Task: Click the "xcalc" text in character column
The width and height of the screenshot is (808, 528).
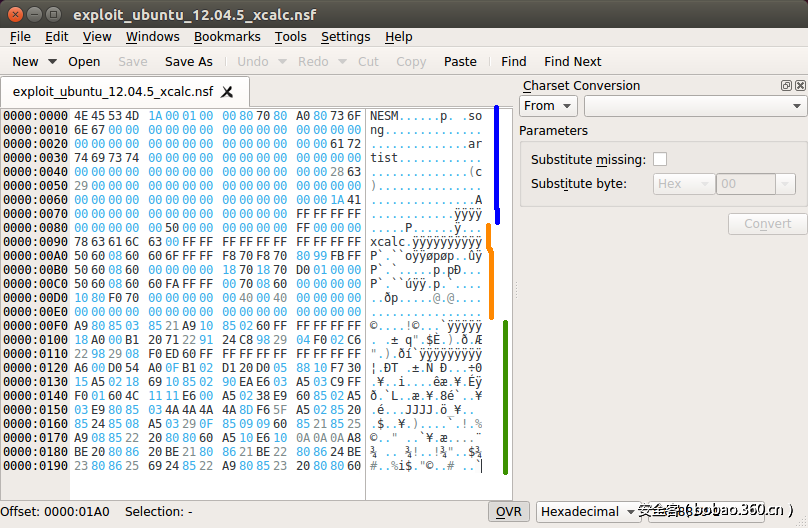Action: pyautogui.click(x=388, y=242)
